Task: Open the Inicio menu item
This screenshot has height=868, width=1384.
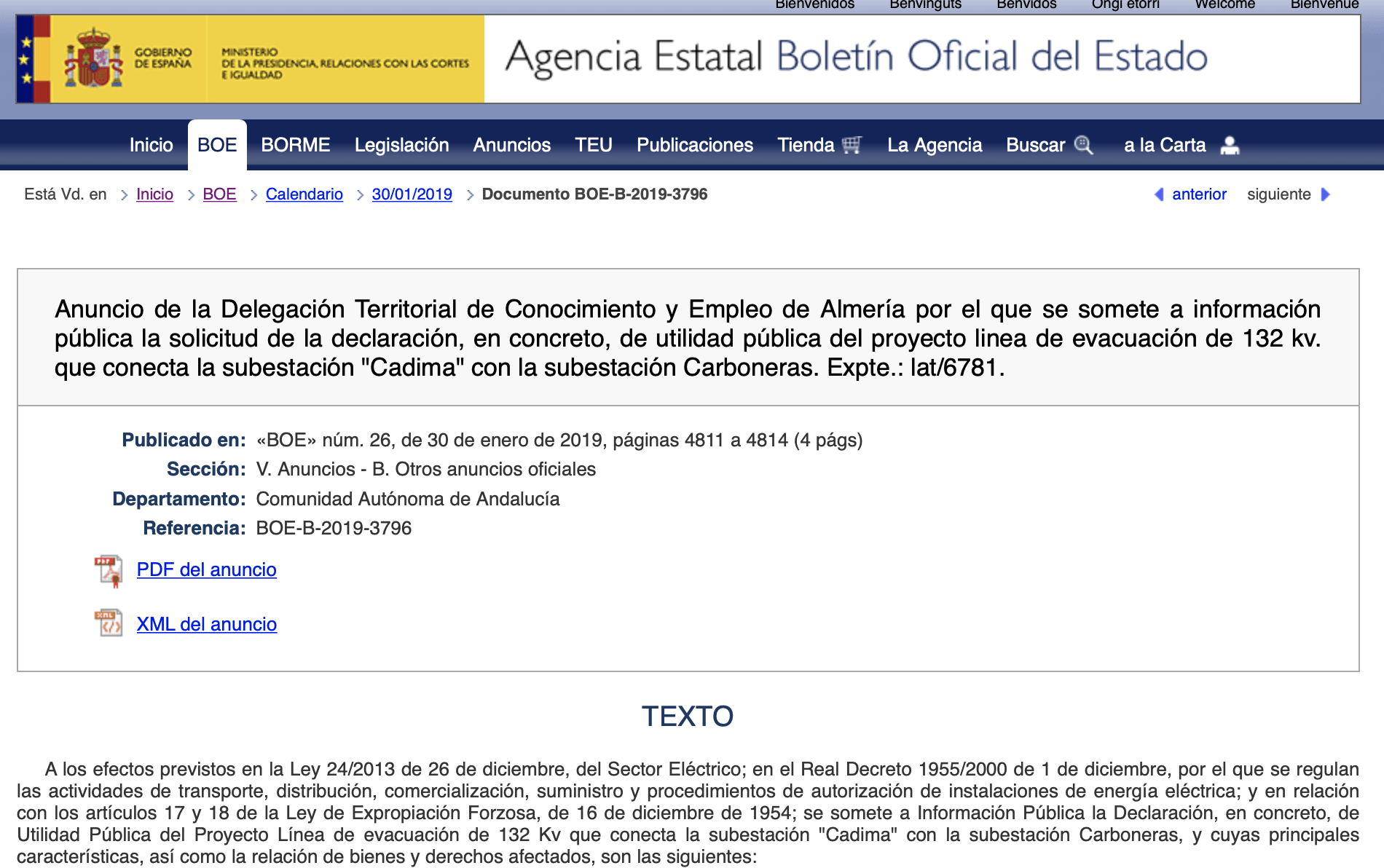Action: coord(152,145)
